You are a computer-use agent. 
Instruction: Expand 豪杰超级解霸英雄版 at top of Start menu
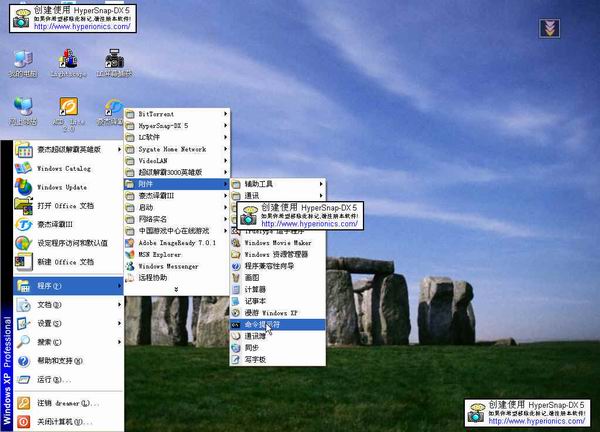coord(68,150)
